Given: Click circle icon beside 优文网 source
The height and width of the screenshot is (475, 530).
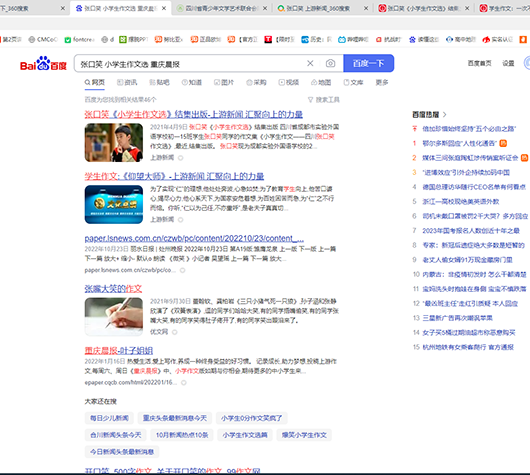Looking at the screenshot, I should click(175, 332).
